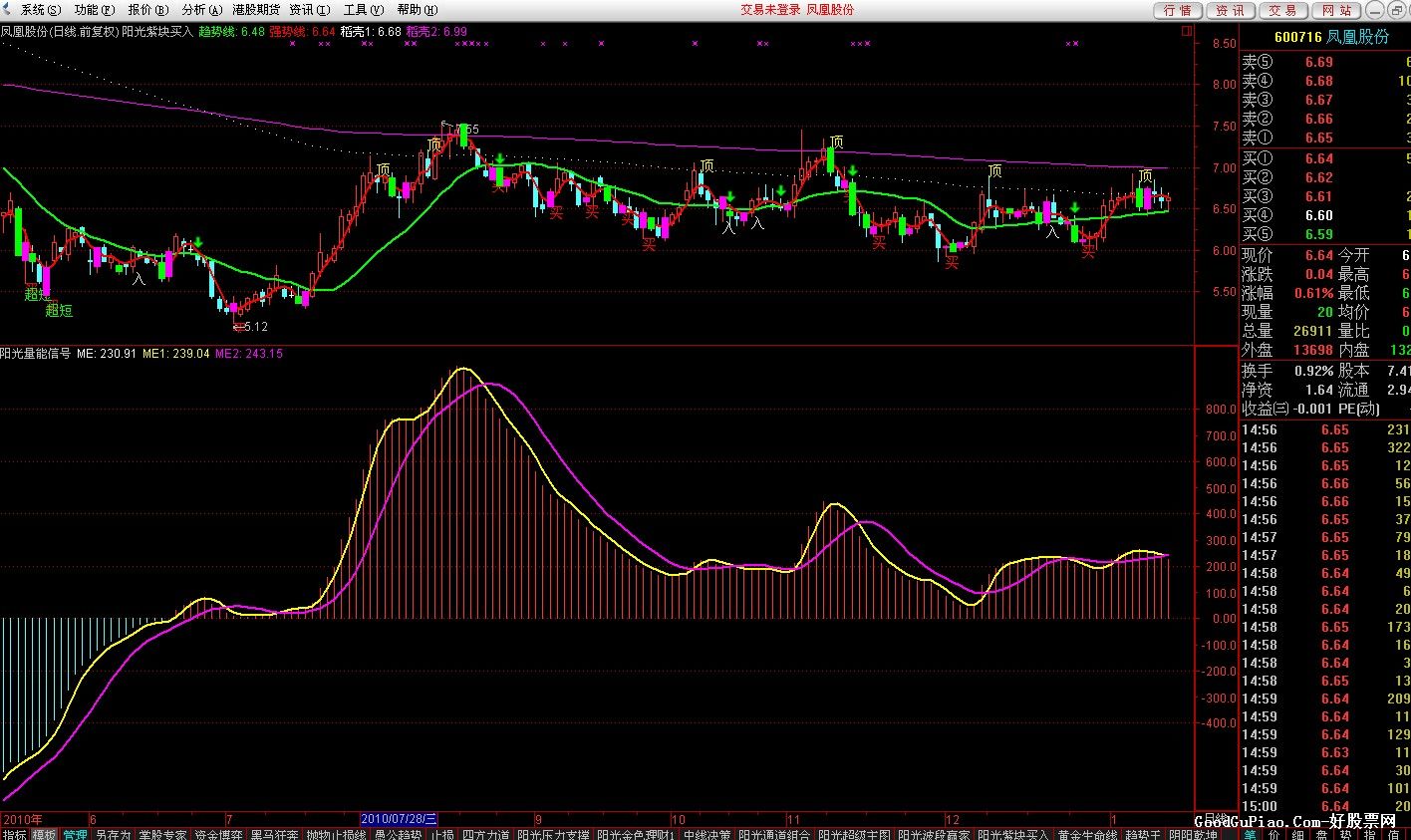1411x840 pixels.
Task: Click the 现价 value 6.64
Action: (x=1318, y=255)
